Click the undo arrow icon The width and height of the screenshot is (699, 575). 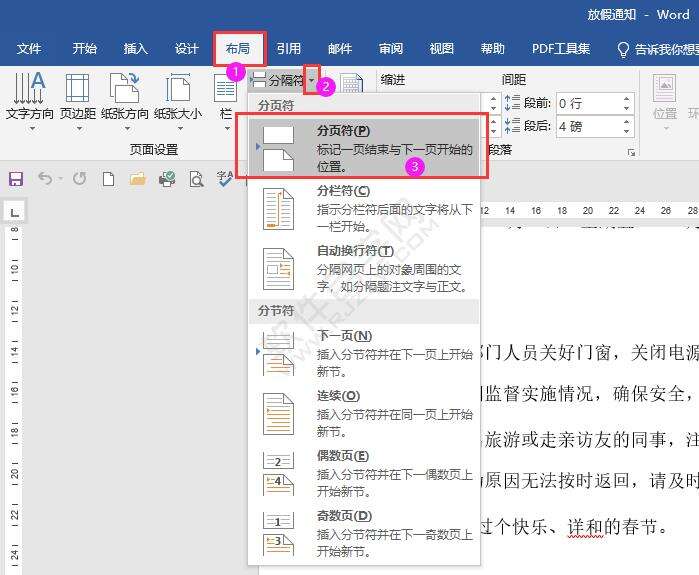coord(45,179)
